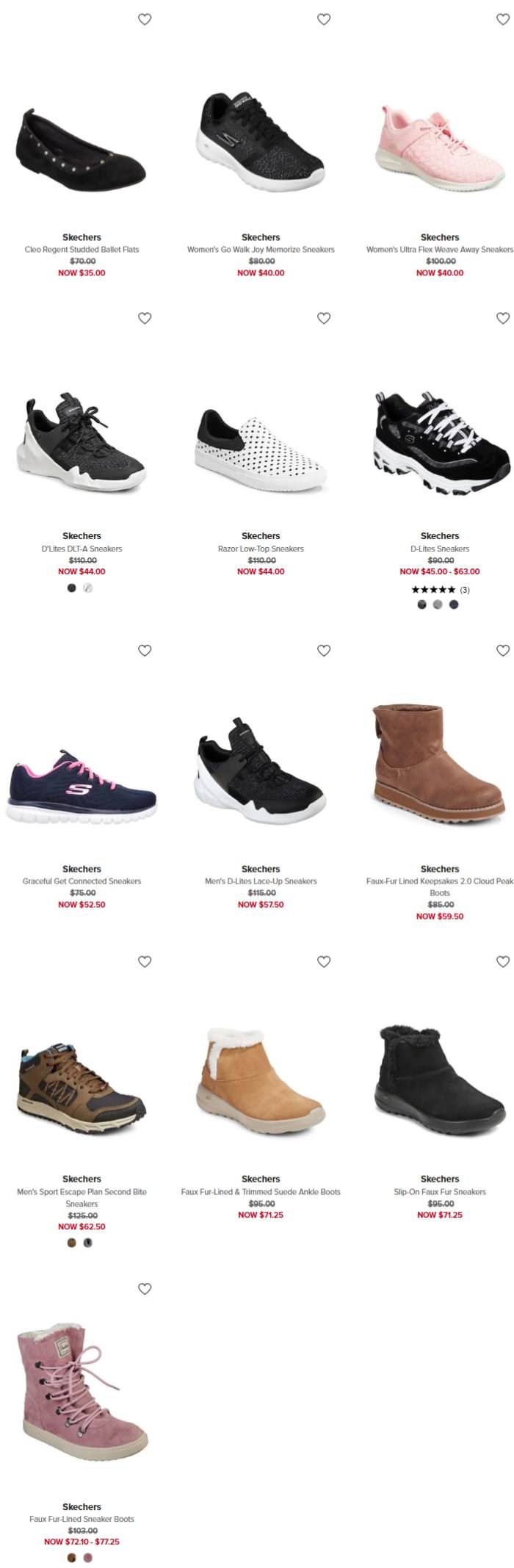Open Women's Ultra Flex Weave Away Sneakers link
The image size is (514, 1568).
[440, 250]
